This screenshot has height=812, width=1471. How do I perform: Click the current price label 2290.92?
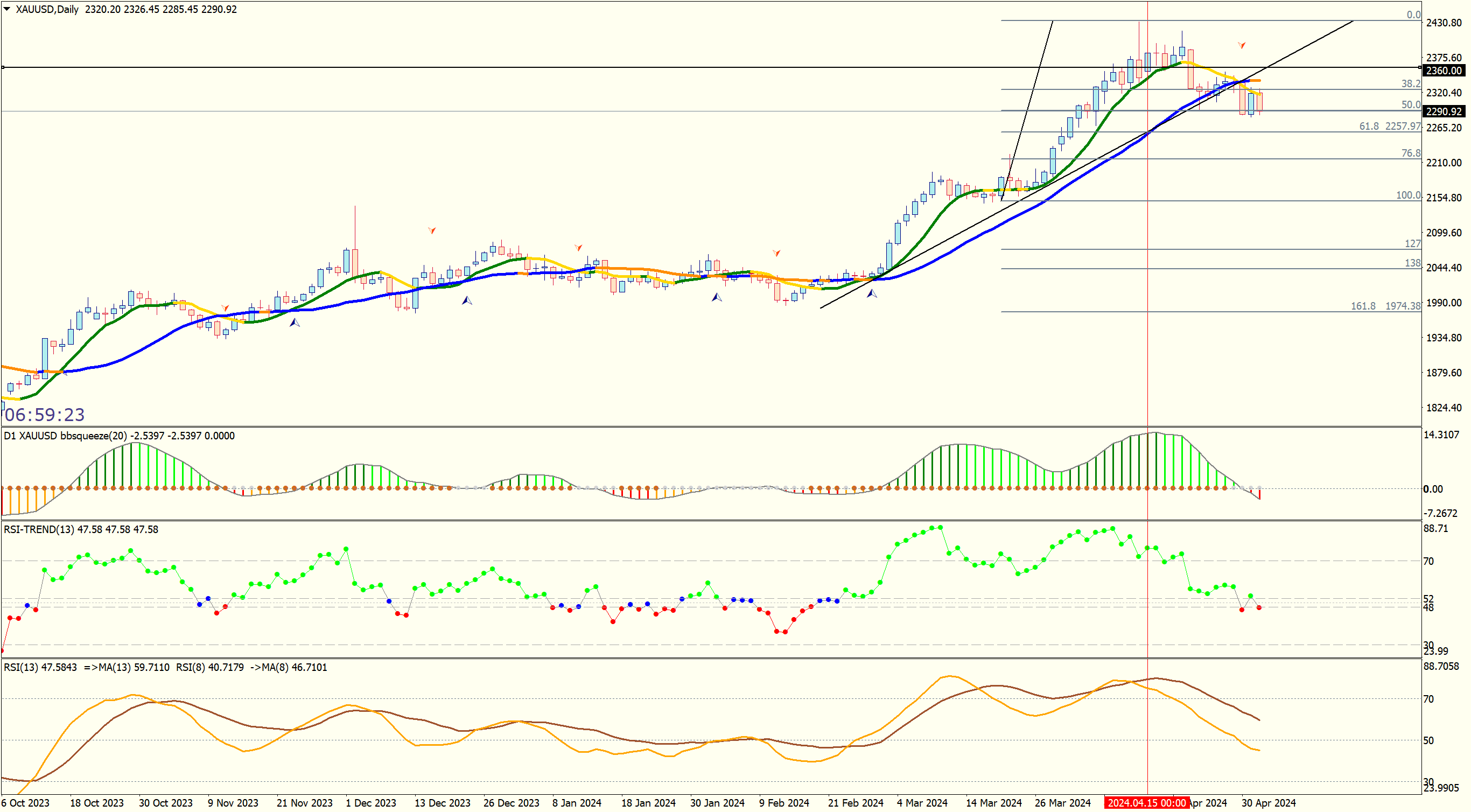coord(1444,111)
